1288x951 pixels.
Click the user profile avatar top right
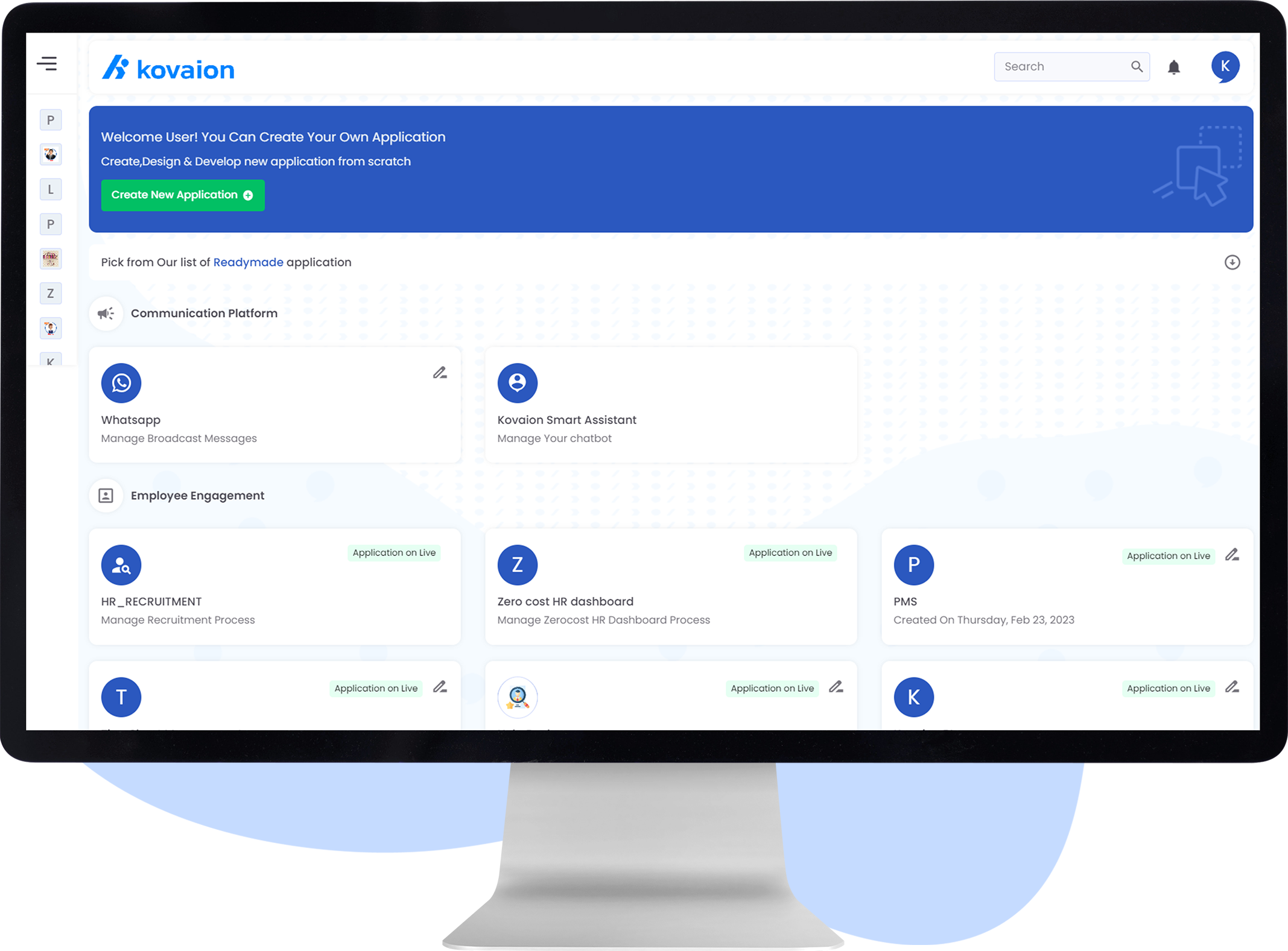pyautogui.click(x=1224, y=66)
